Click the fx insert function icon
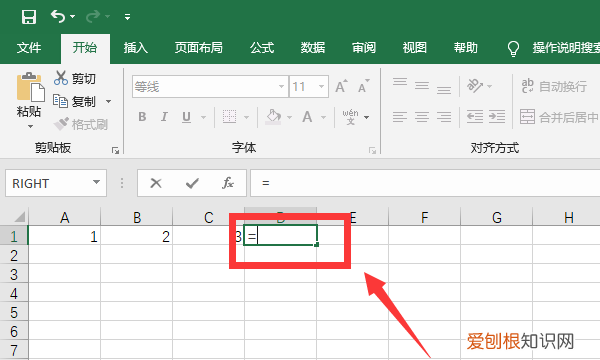 228,183
